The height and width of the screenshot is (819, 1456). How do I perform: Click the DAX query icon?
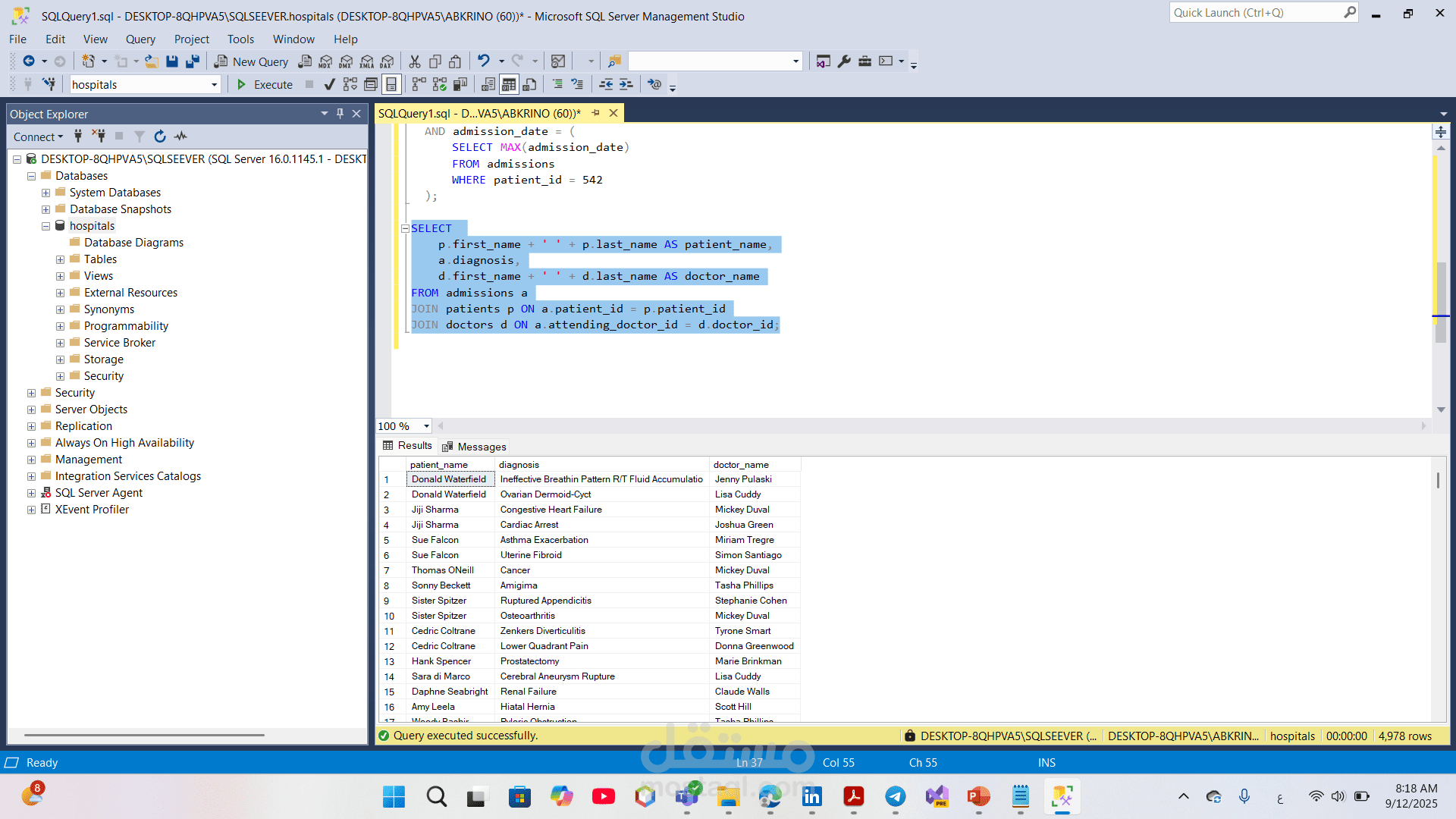(388, 61)
